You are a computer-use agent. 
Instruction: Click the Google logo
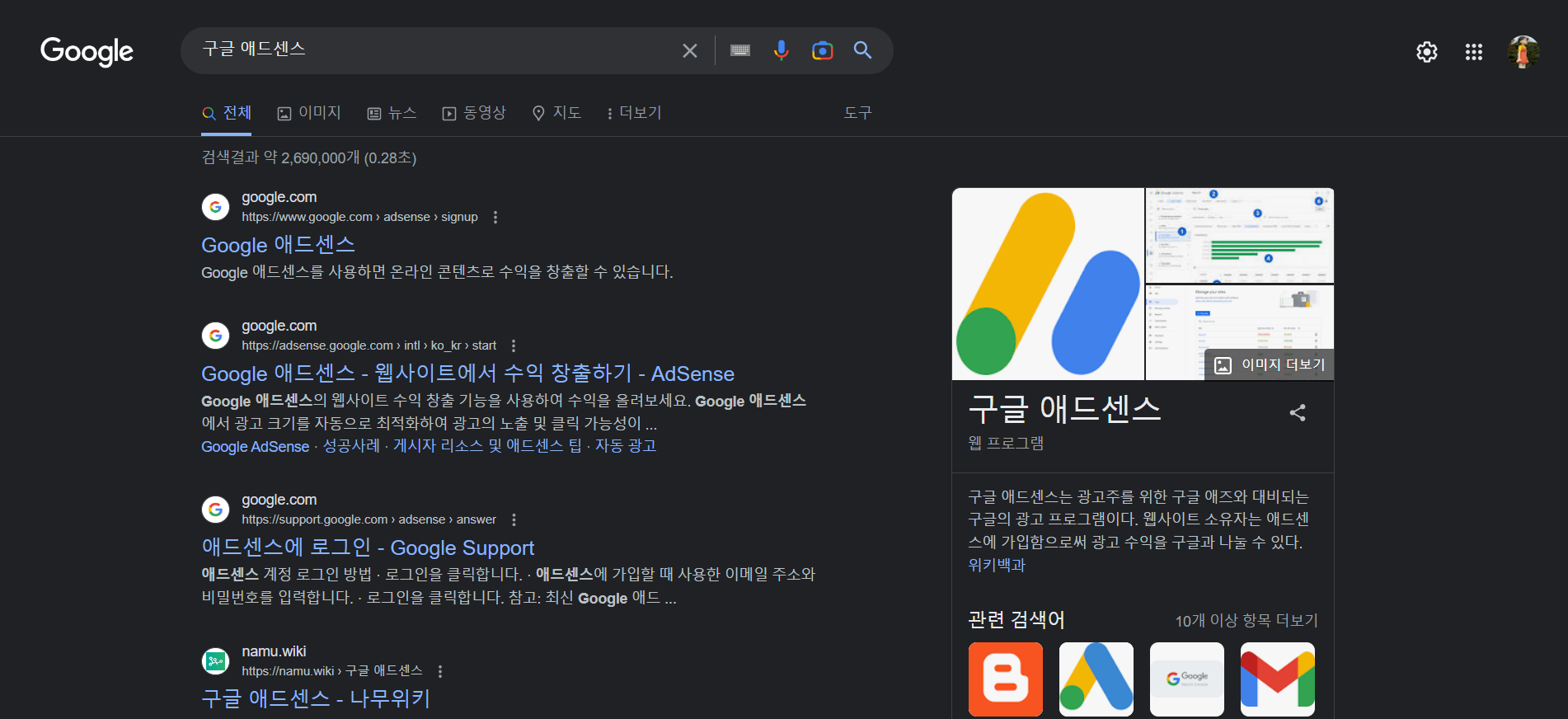coord(87,51)
